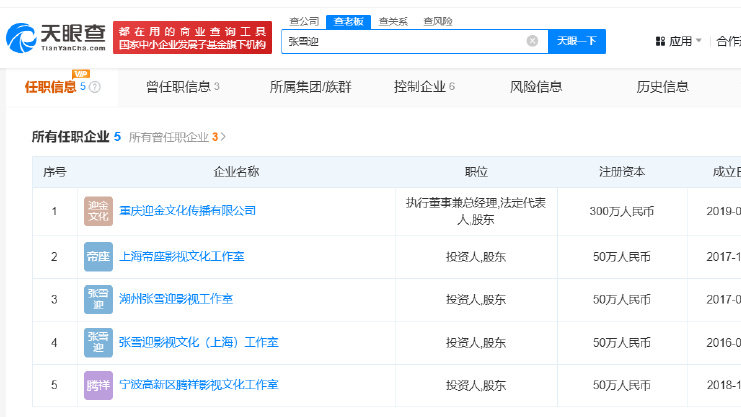Click the 张雪迎影视文化（上海）工作室 row logo
The image size is (741, 417).
coord(98,342)
